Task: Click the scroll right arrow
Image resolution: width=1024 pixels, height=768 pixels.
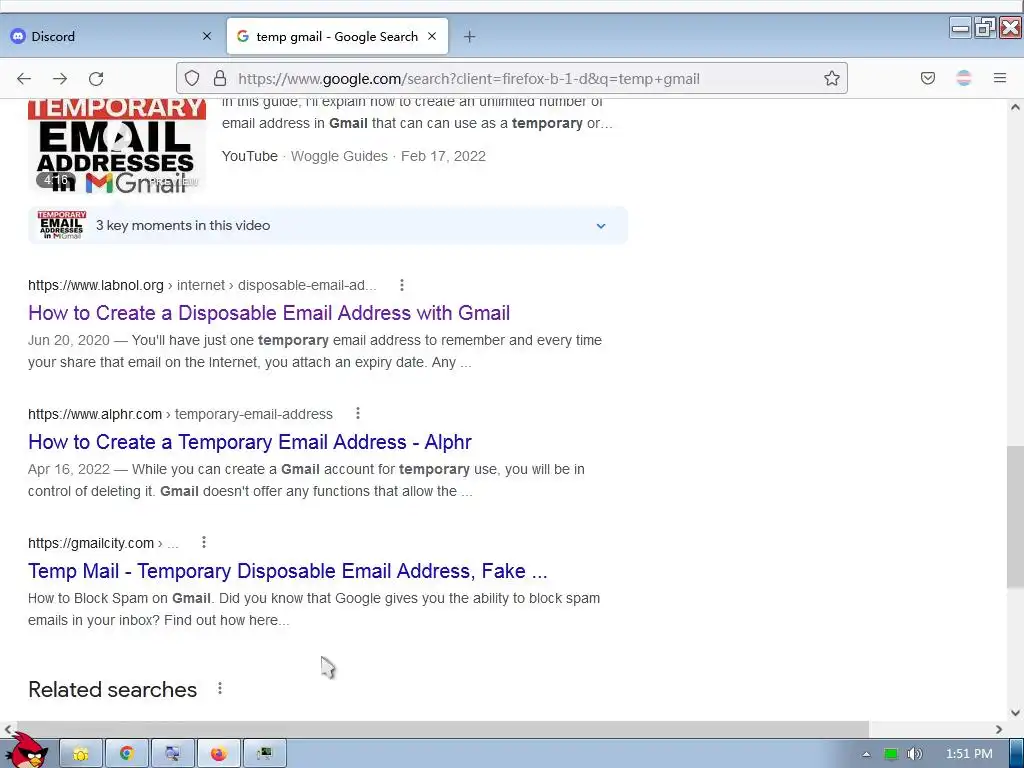Action: 999,729
